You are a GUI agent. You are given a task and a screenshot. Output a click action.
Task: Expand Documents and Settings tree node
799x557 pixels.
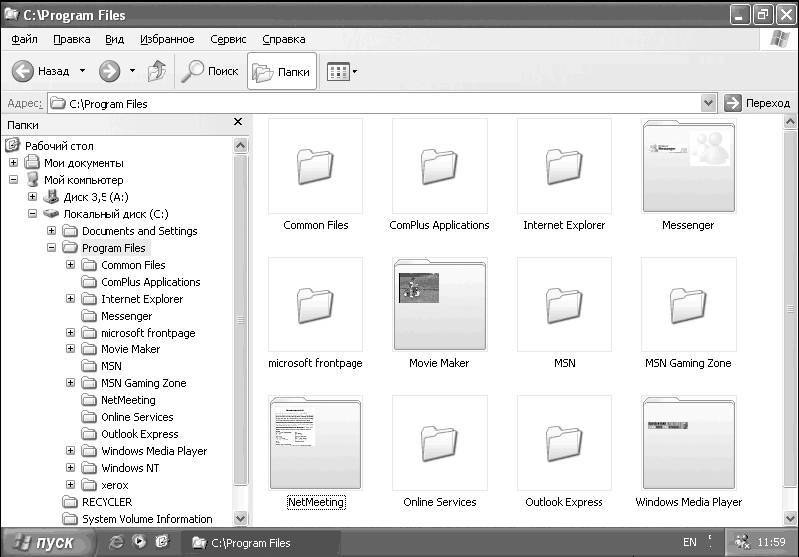pyautogui.click(x=52, y=231)
